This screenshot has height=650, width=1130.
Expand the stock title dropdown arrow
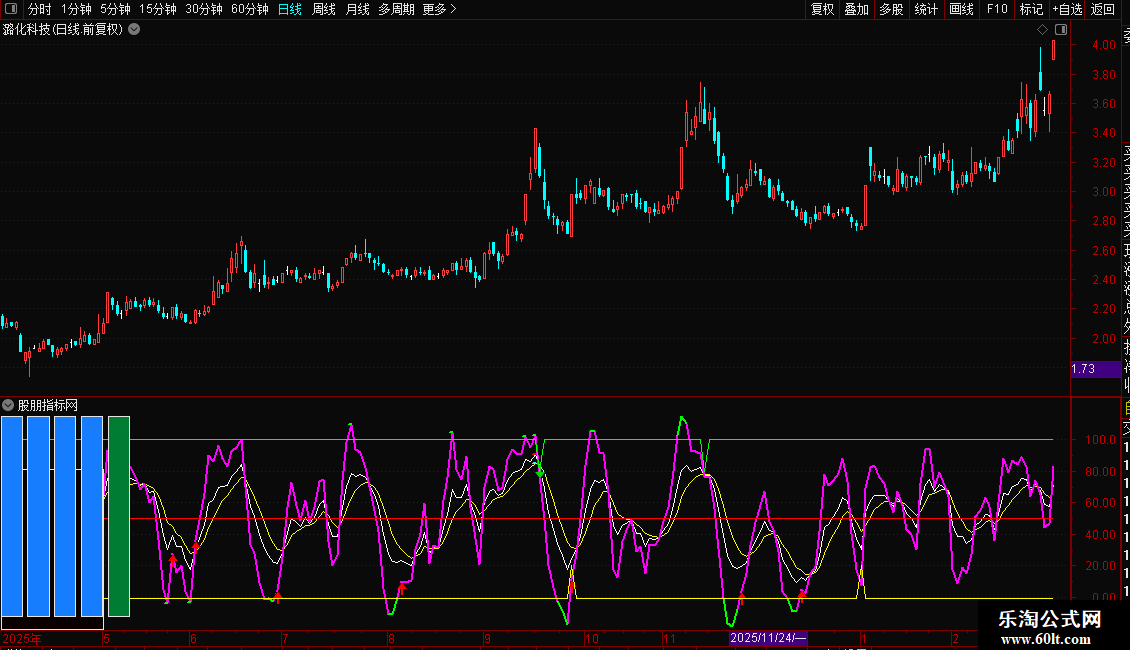134,29
